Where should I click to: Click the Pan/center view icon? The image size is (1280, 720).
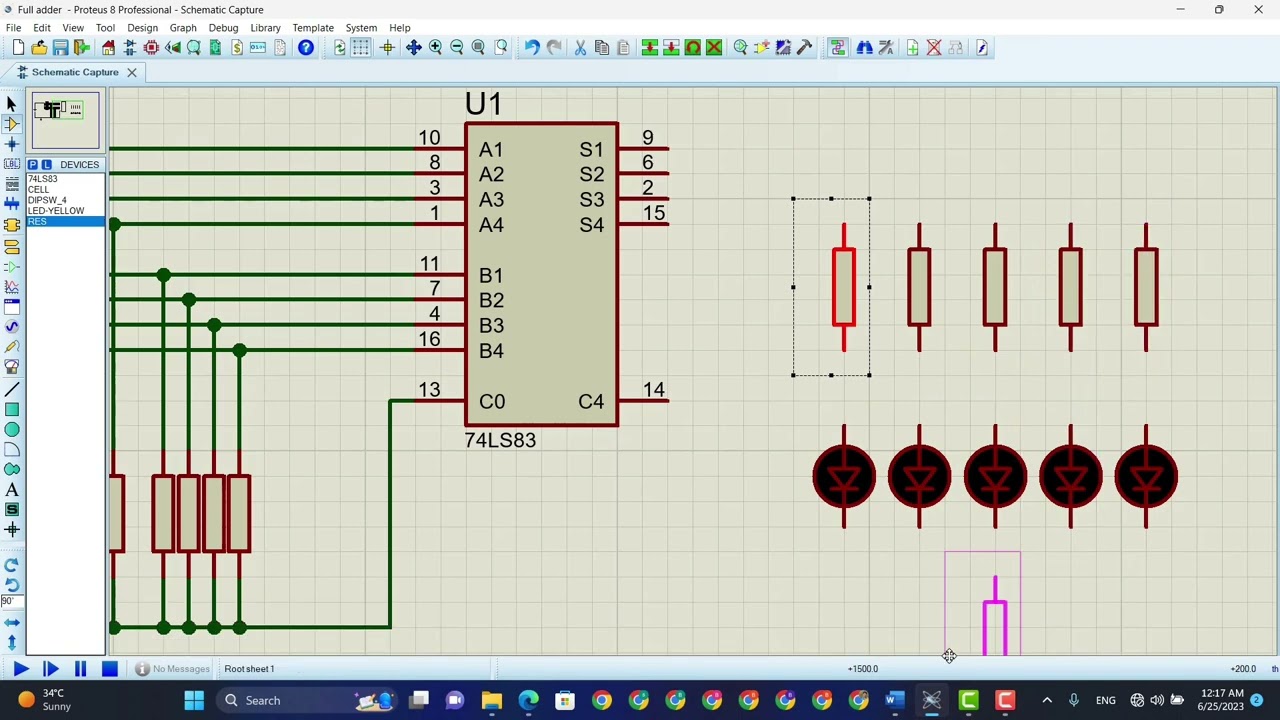tap(413, 47)
